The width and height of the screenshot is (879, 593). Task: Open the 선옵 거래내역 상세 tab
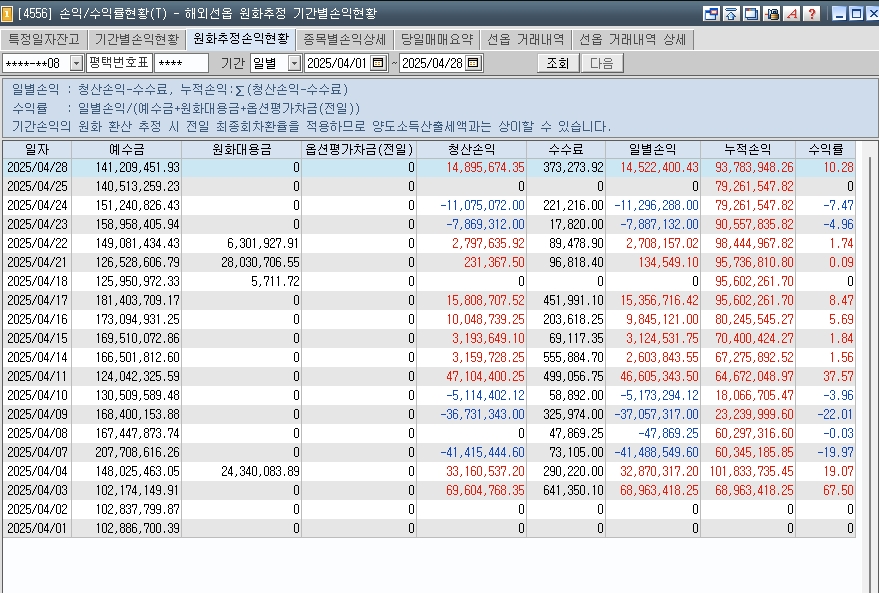click(x=632, y=39)
